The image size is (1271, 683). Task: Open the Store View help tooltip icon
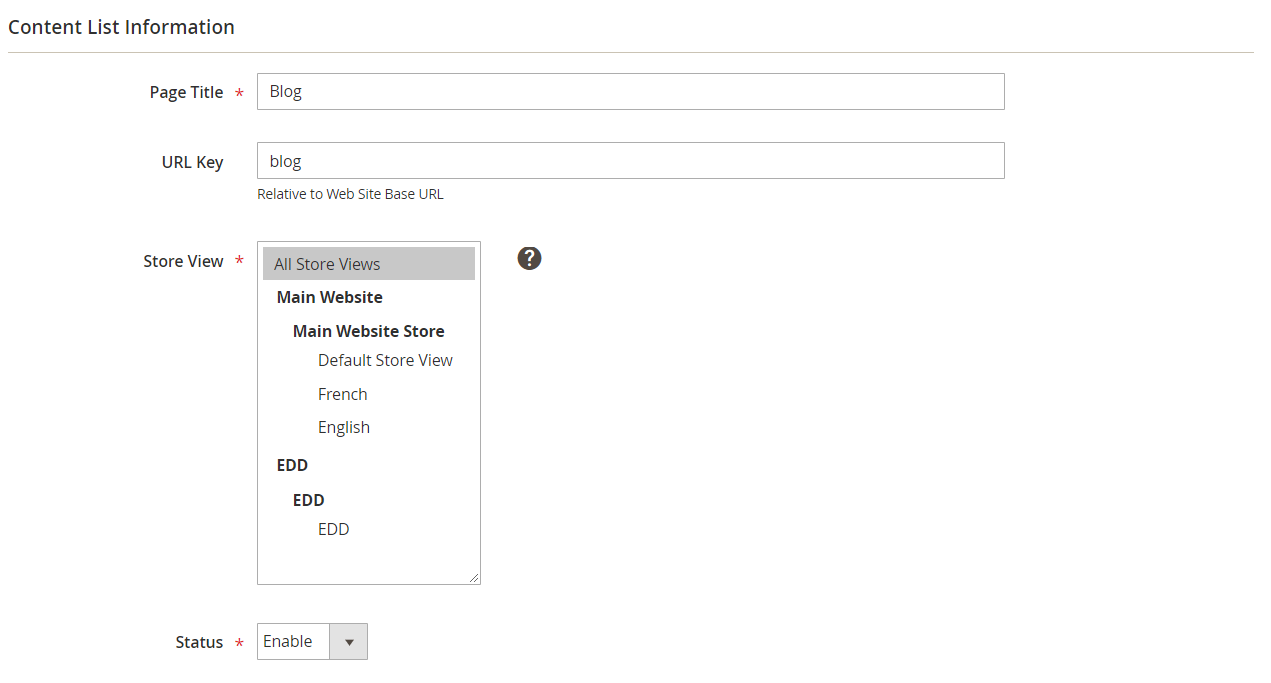tap(529, 258)
